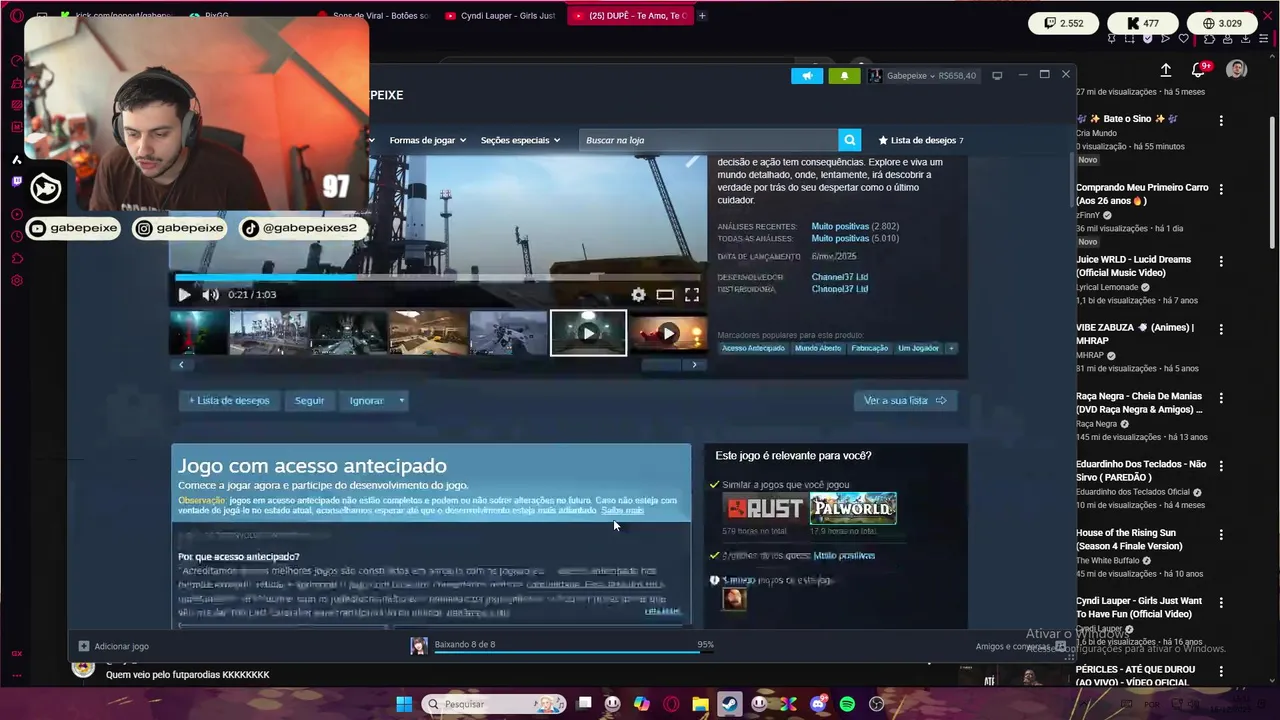The width and height of the screenshot is (1280, 720).
Task: Open options for 'Raça Negra - Cheia De Manias'
Action: [1221, 398]
